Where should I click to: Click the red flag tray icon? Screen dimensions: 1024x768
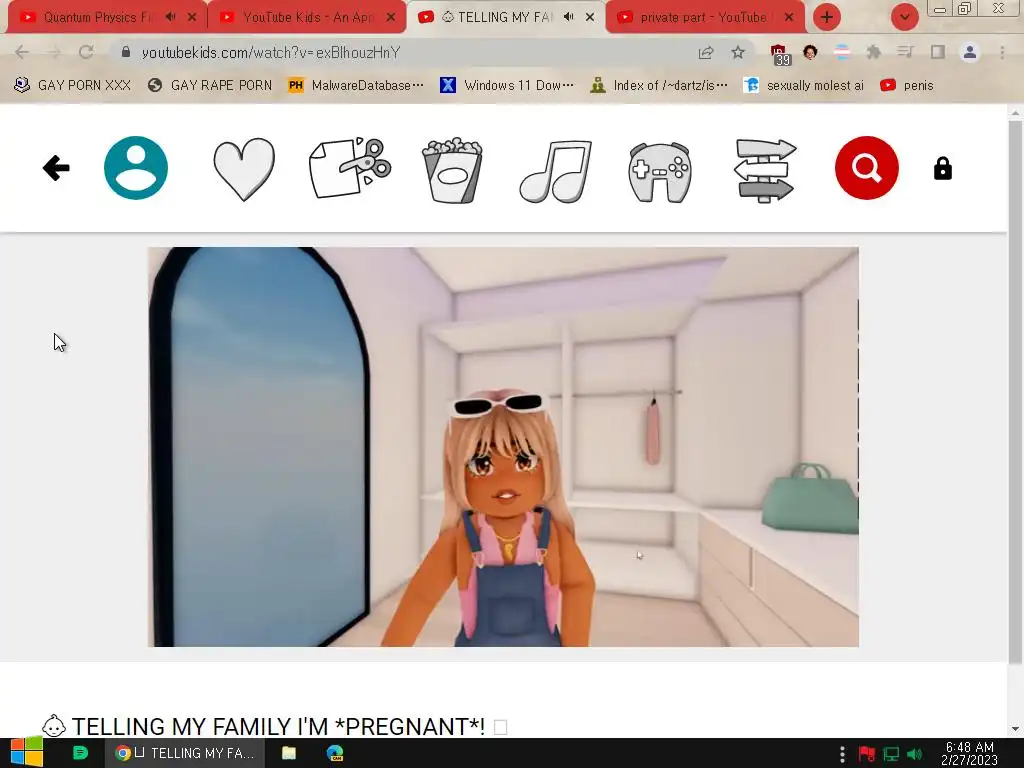coord(867,754)
